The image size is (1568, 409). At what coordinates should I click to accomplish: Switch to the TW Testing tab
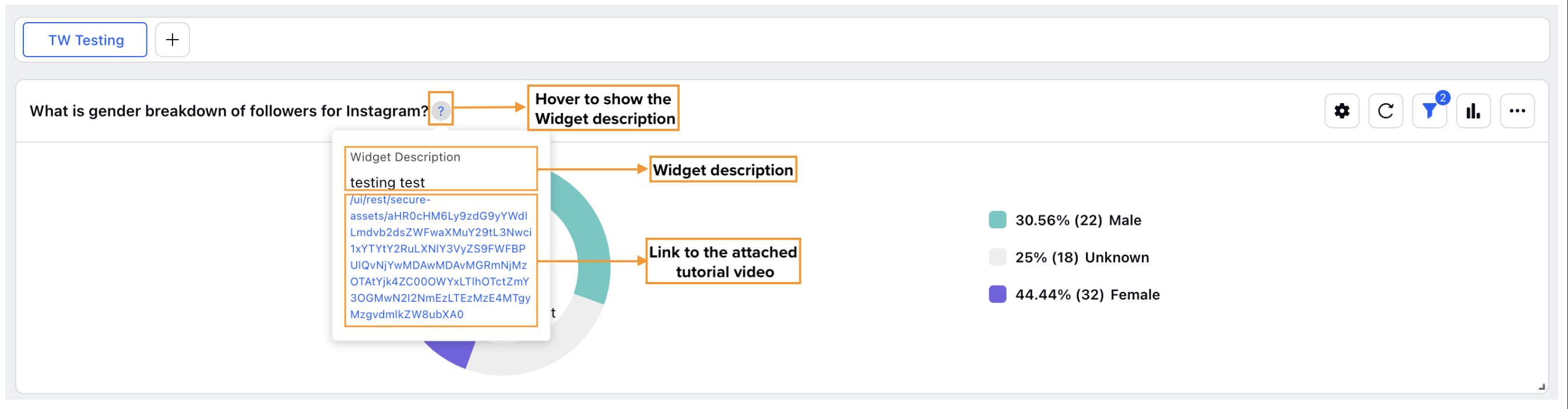point(85,40)
